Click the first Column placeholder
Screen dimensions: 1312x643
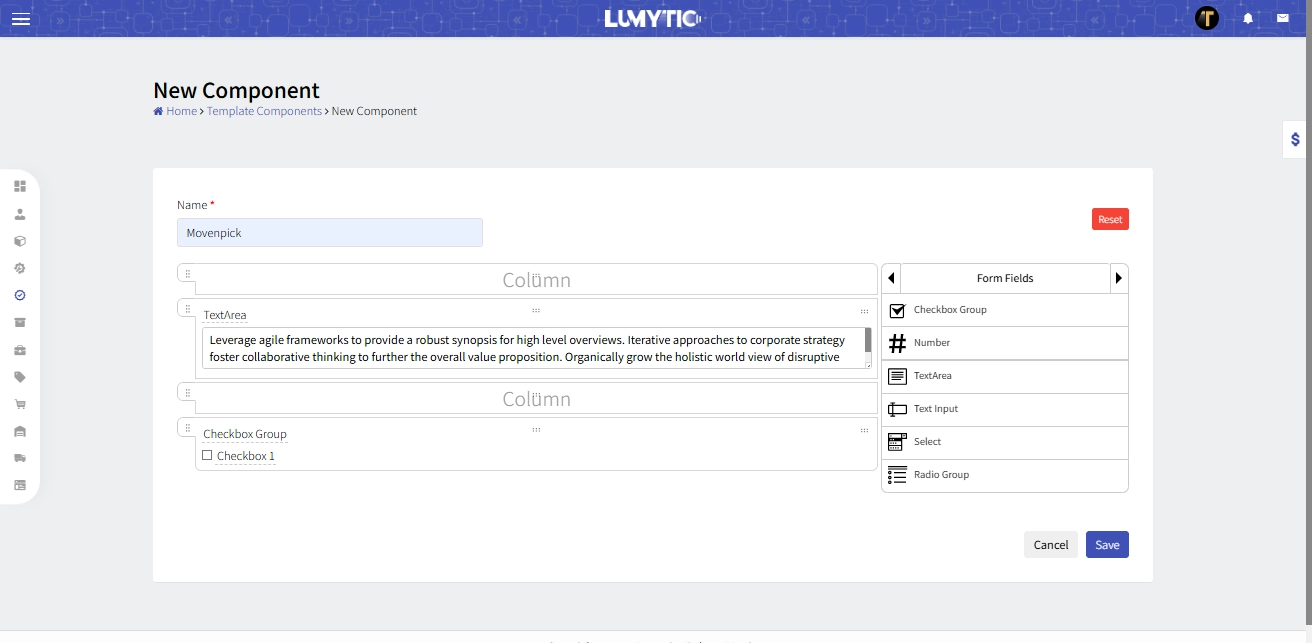(536, 280)
